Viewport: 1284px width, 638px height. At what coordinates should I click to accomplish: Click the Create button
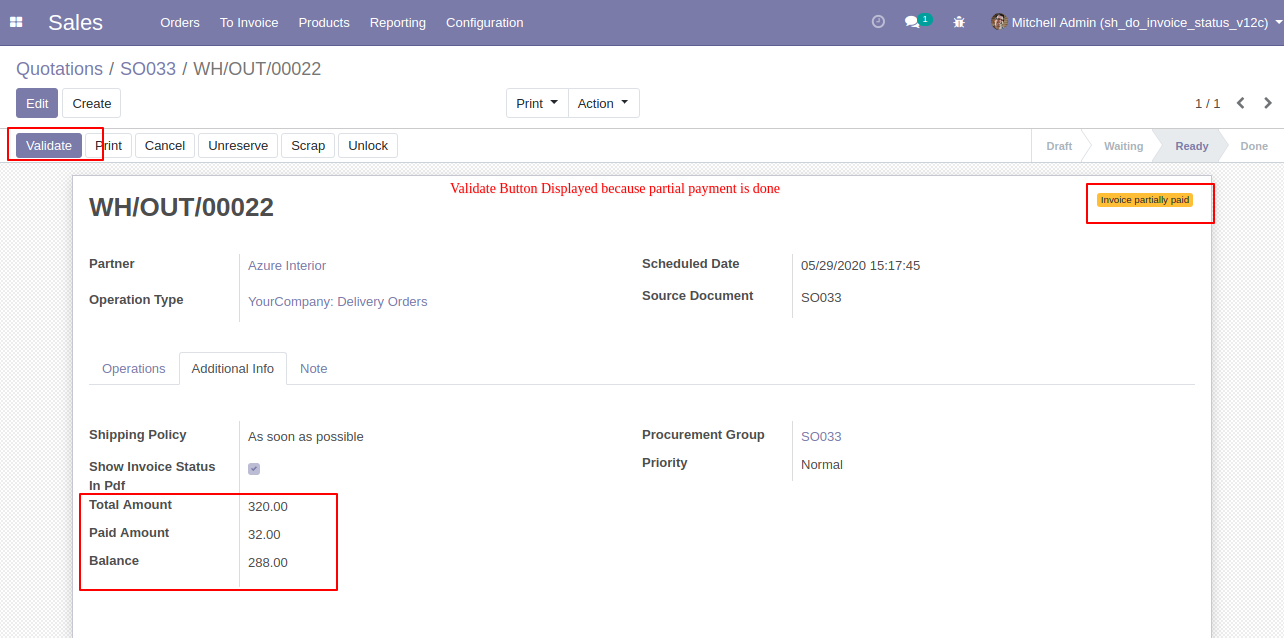[92, 103]
